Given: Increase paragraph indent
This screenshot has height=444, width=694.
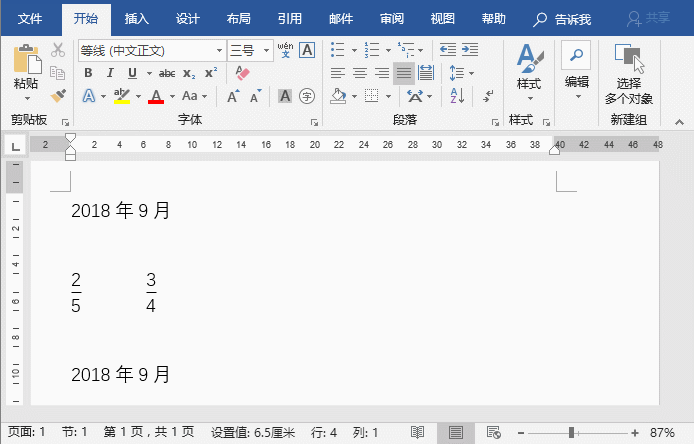Looking at the screenshot, I should click(x=470, y=50).
